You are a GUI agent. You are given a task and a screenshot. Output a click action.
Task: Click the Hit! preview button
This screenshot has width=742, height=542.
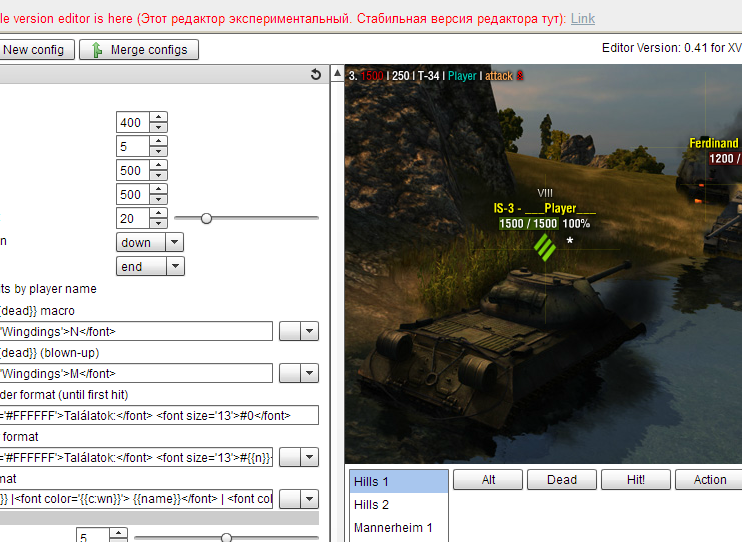(636, 480)
